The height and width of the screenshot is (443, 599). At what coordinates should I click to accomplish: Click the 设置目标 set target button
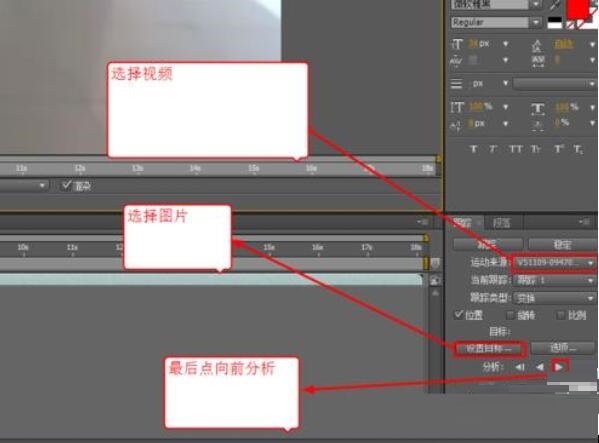(x=489, y=348)
